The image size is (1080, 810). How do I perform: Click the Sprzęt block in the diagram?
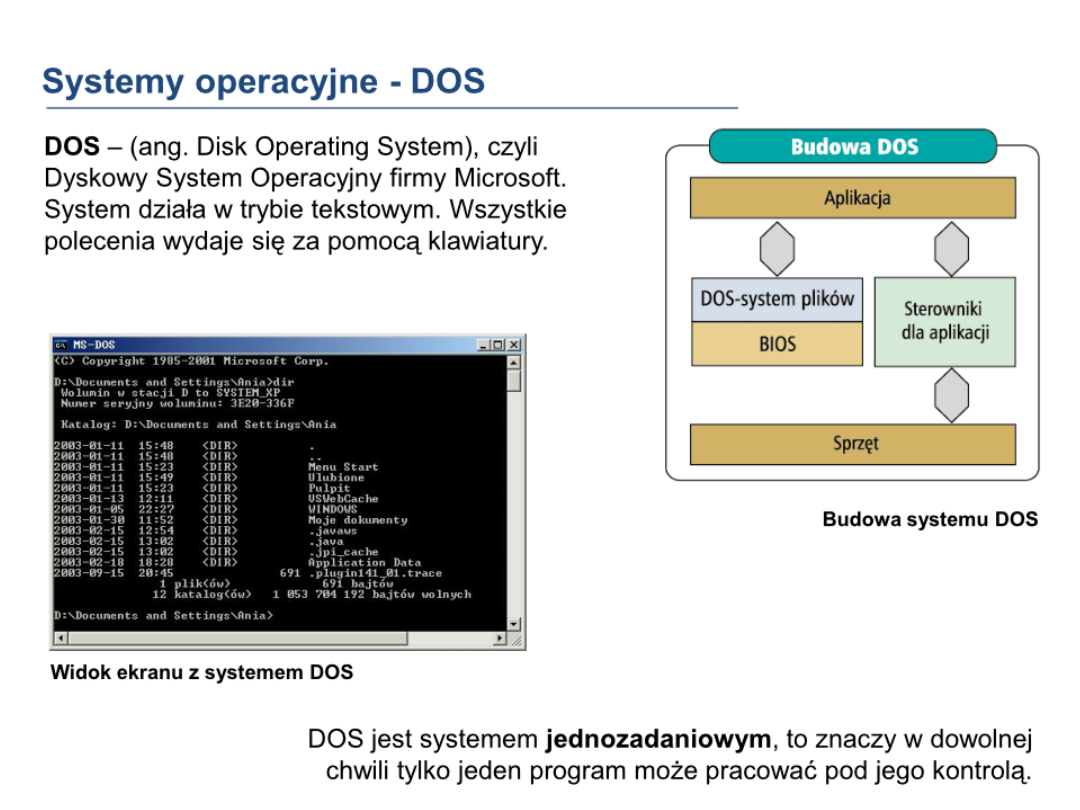pyautogui.click(x=852, y=444)
